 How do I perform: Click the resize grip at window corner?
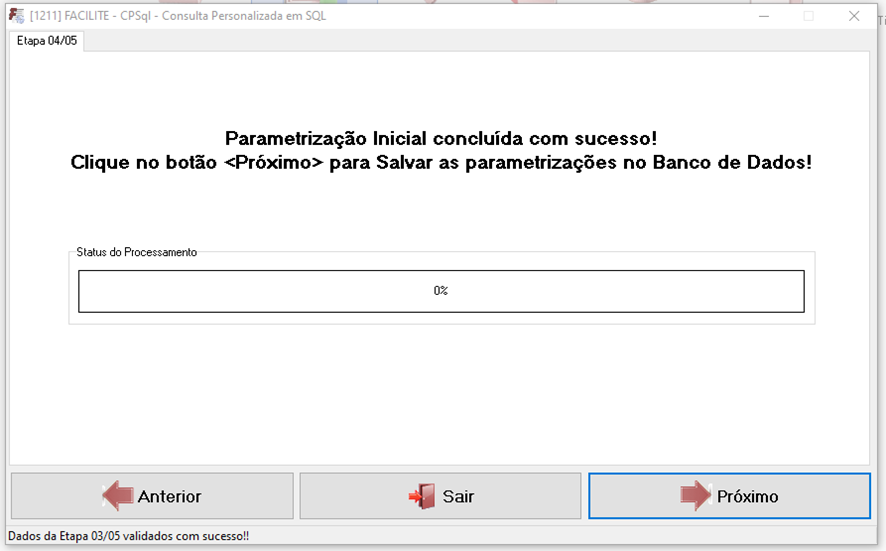(x=878, y=543)
